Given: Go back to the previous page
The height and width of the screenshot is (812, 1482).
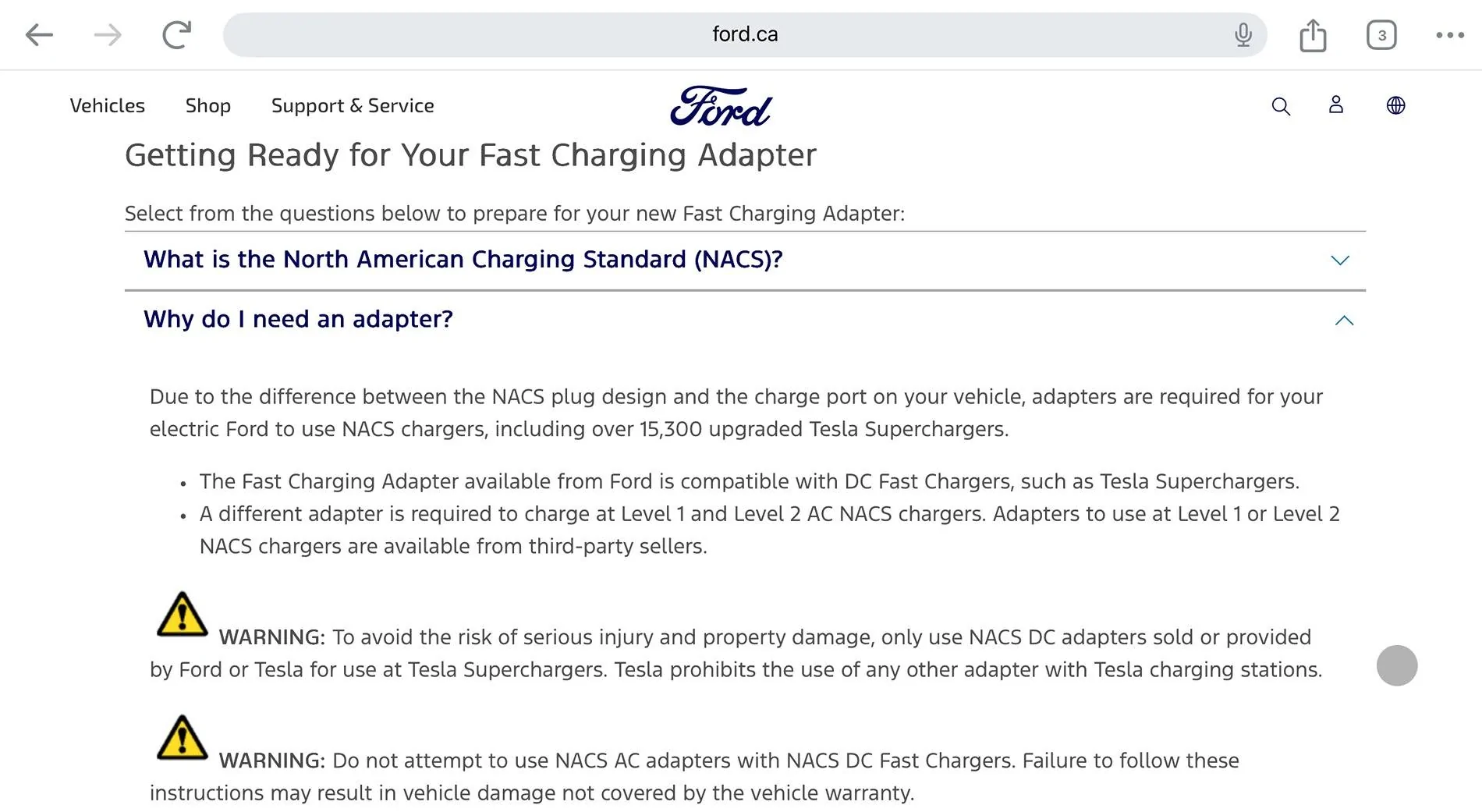Looking at the screenshot, I should pyautogui.click(x=39, y=34).
